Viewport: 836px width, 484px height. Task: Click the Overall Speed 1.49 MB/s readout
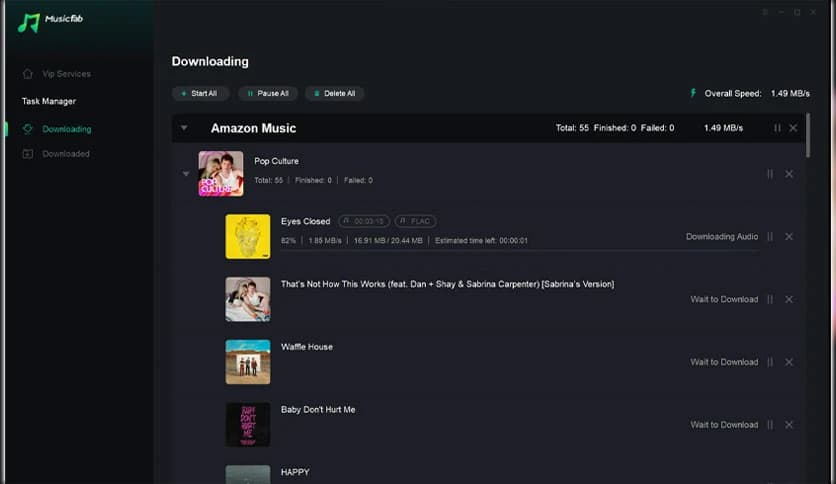[x=757, y=93]
